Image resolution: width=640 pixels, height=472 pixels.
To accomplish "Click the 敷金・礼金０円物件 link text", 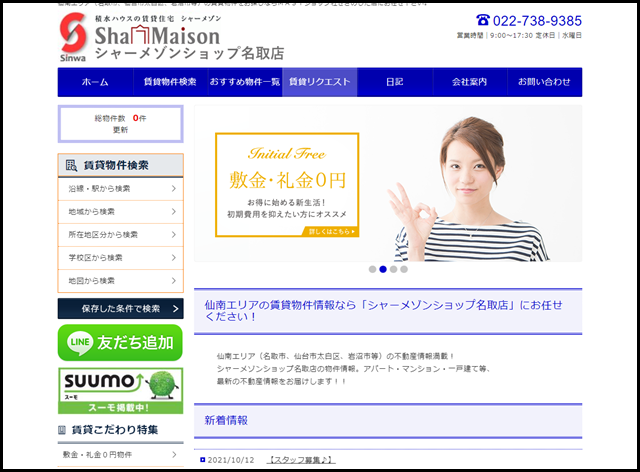I will 97,454.
